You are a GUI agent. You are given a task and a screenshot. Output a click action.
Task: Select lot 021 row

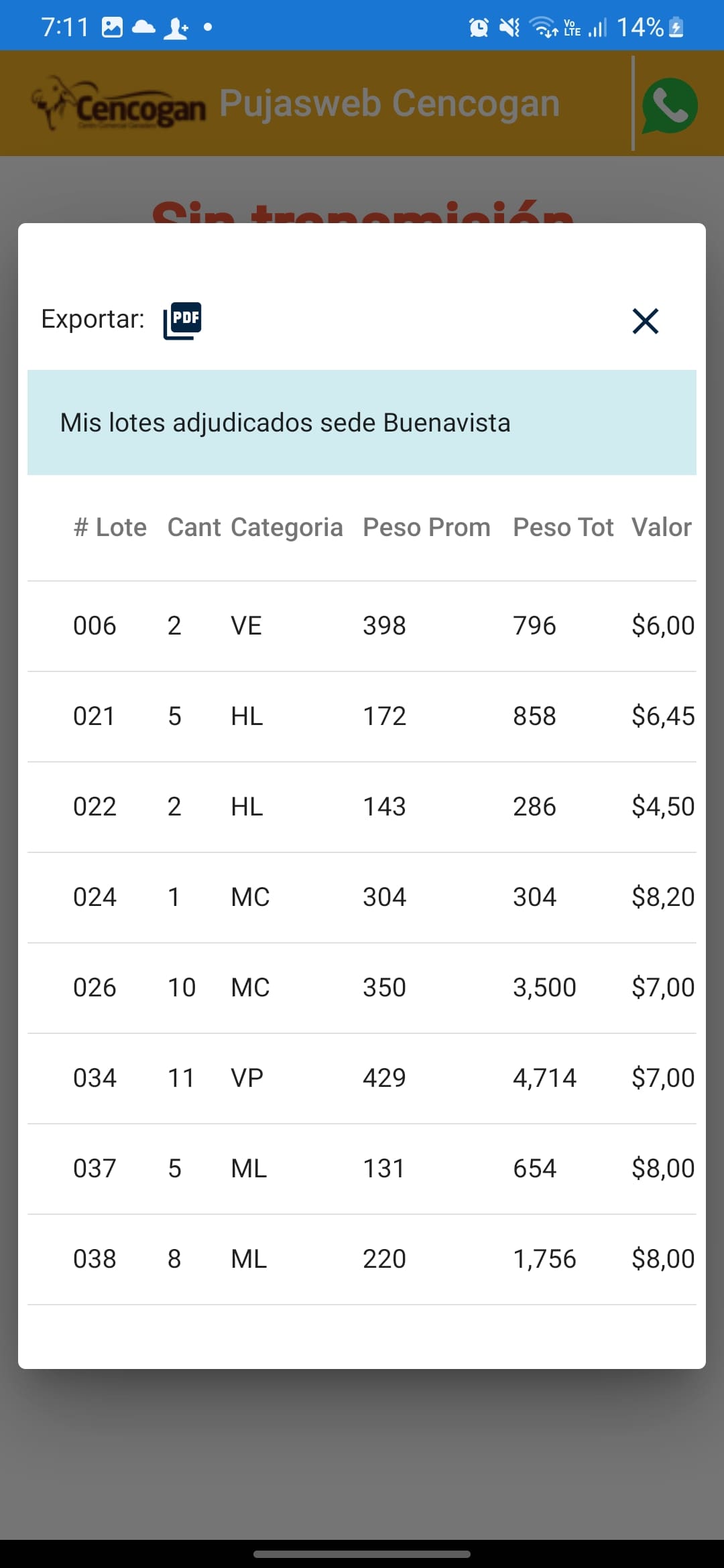362,716
